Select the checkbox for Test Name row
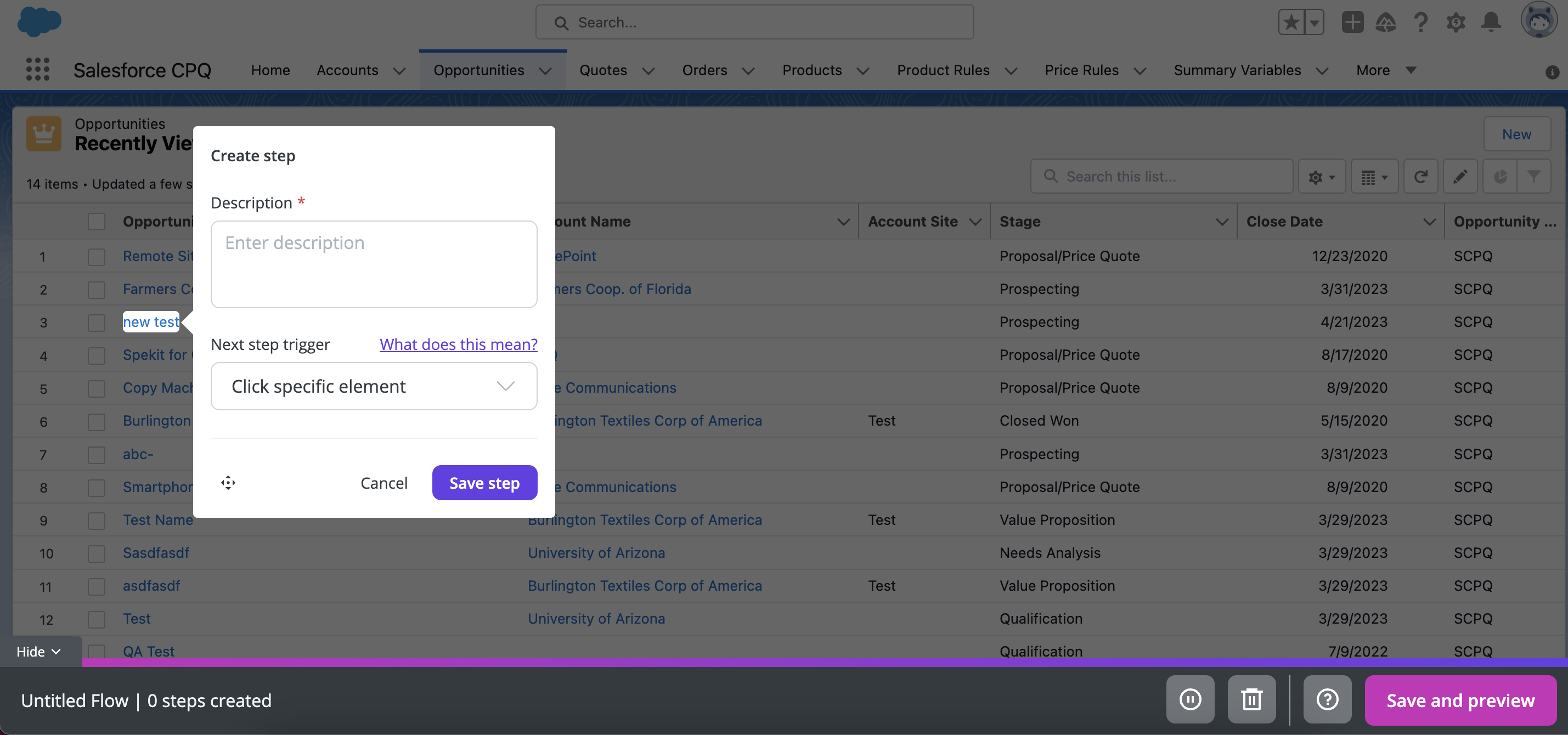 96,520
